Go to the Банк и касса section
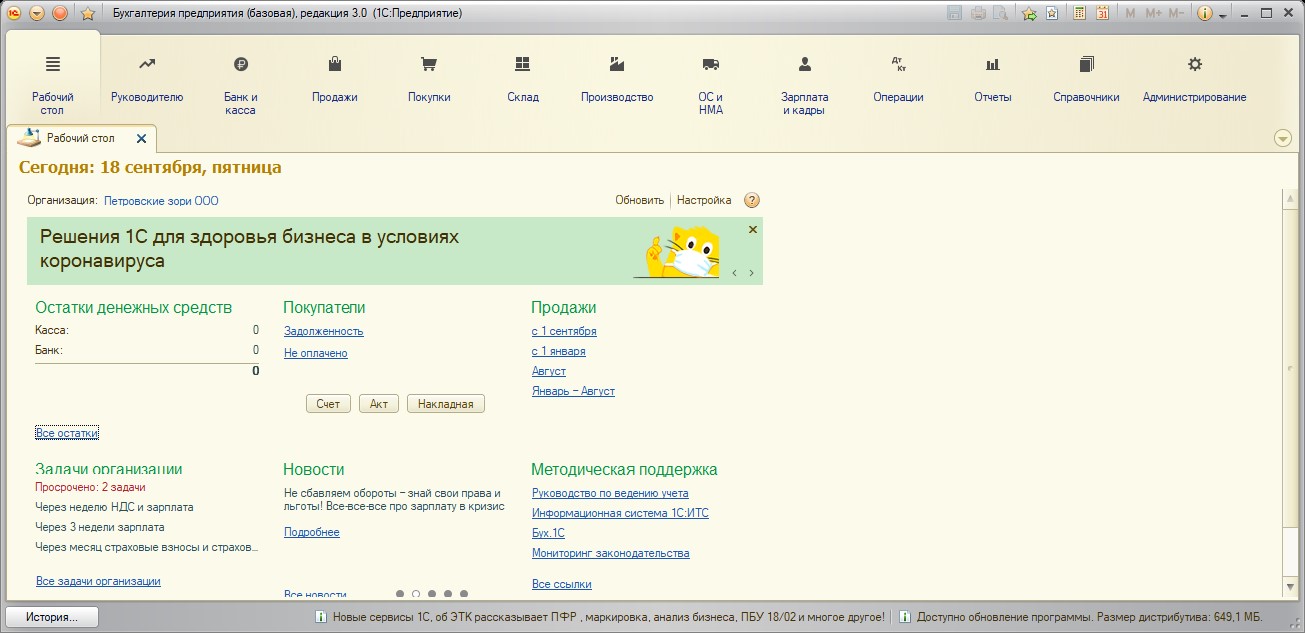This screenshot has height=633, width=1305. point(241,84)
